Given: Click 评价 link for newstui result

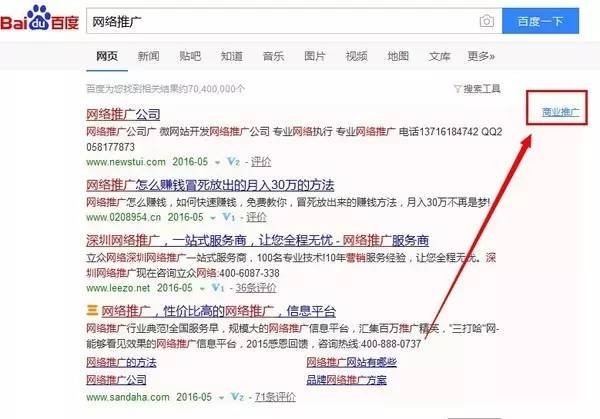Looking at the screenshot, I should pyautogui.click(x=261, y=162).
